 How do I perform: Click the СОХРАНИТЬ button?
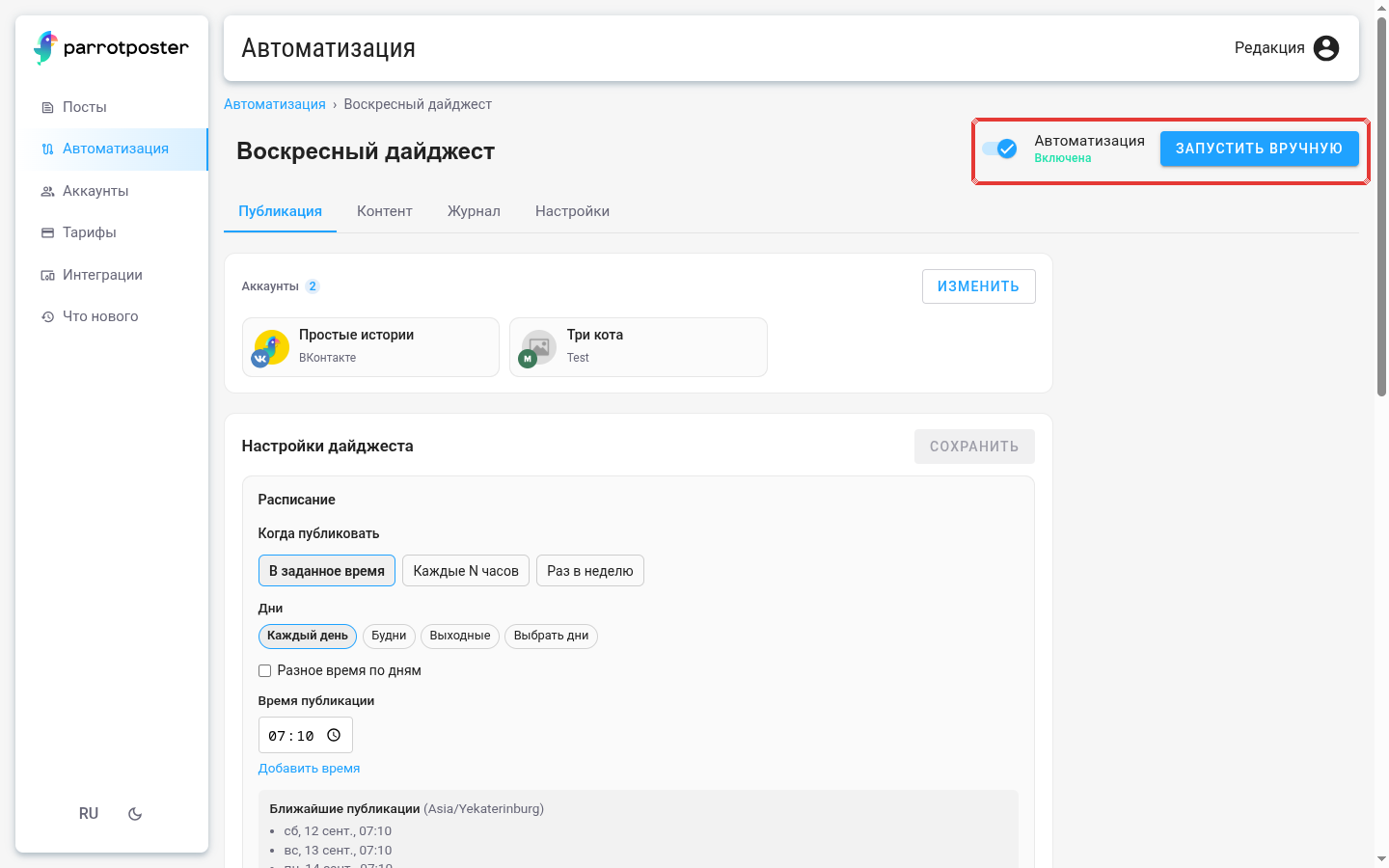(974, 447)
